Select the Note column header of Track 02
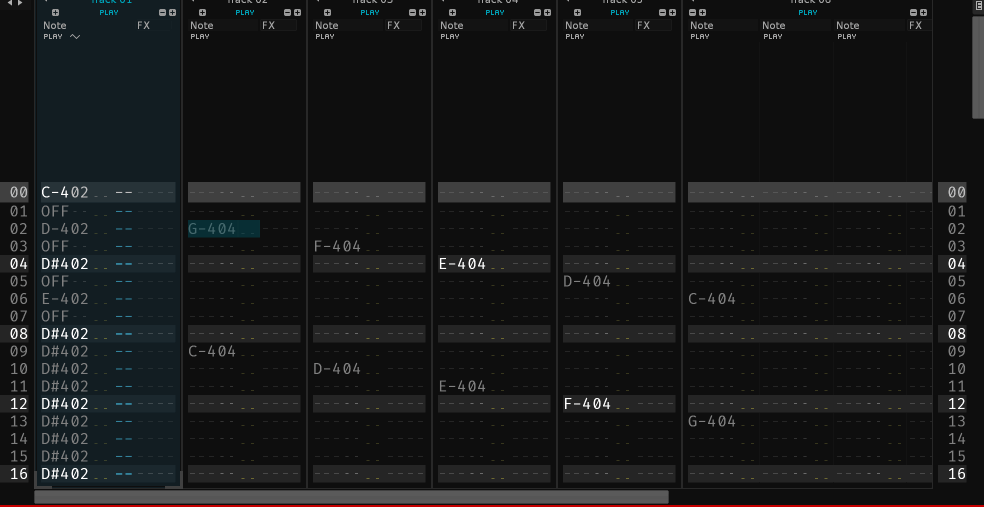 click(202, 25)
